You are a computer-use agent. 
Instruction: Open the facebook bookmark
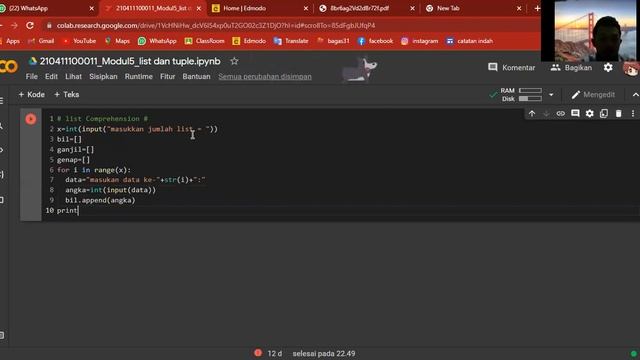coord(375,41)
